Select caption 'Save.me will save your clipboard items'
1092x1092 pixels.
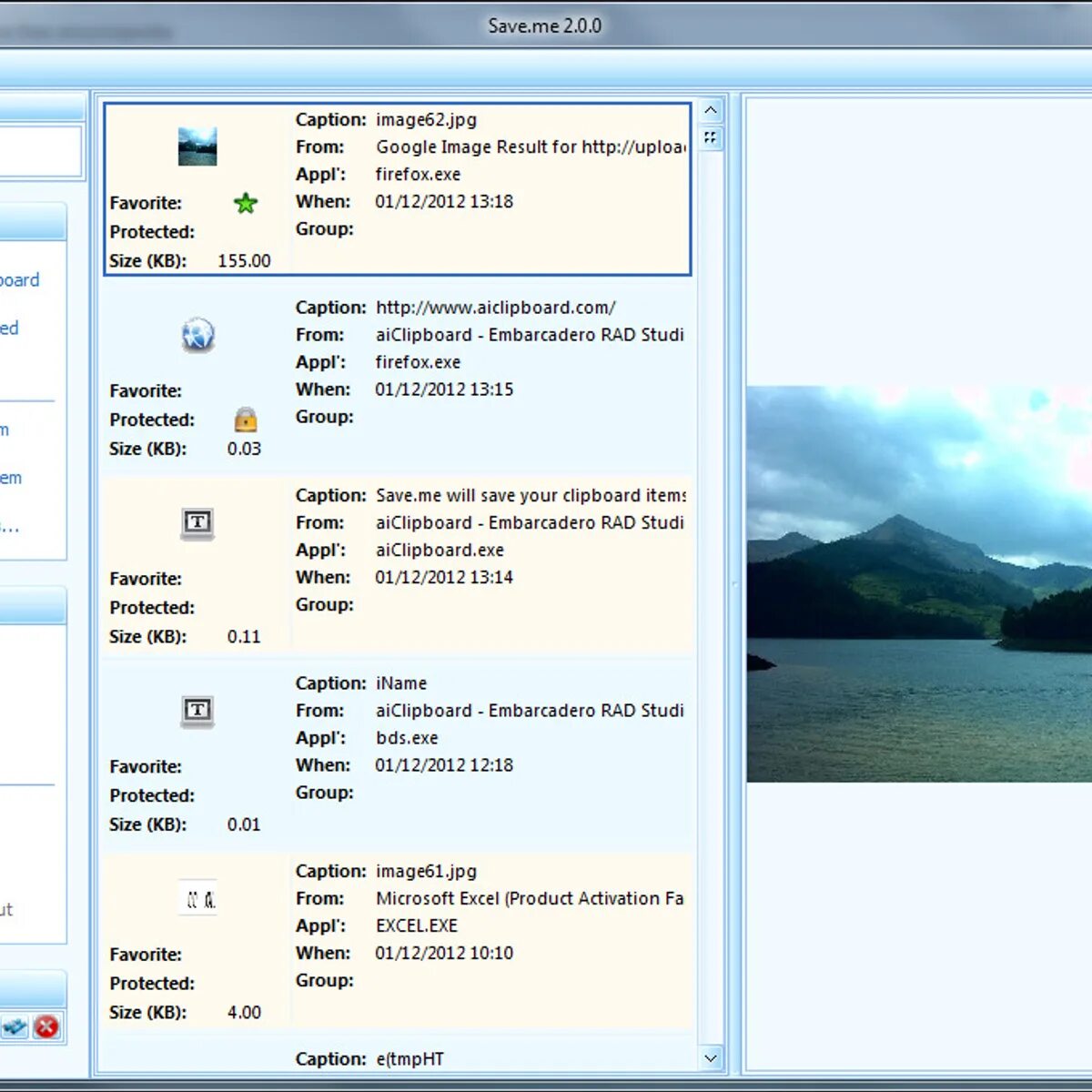[531, 496]
